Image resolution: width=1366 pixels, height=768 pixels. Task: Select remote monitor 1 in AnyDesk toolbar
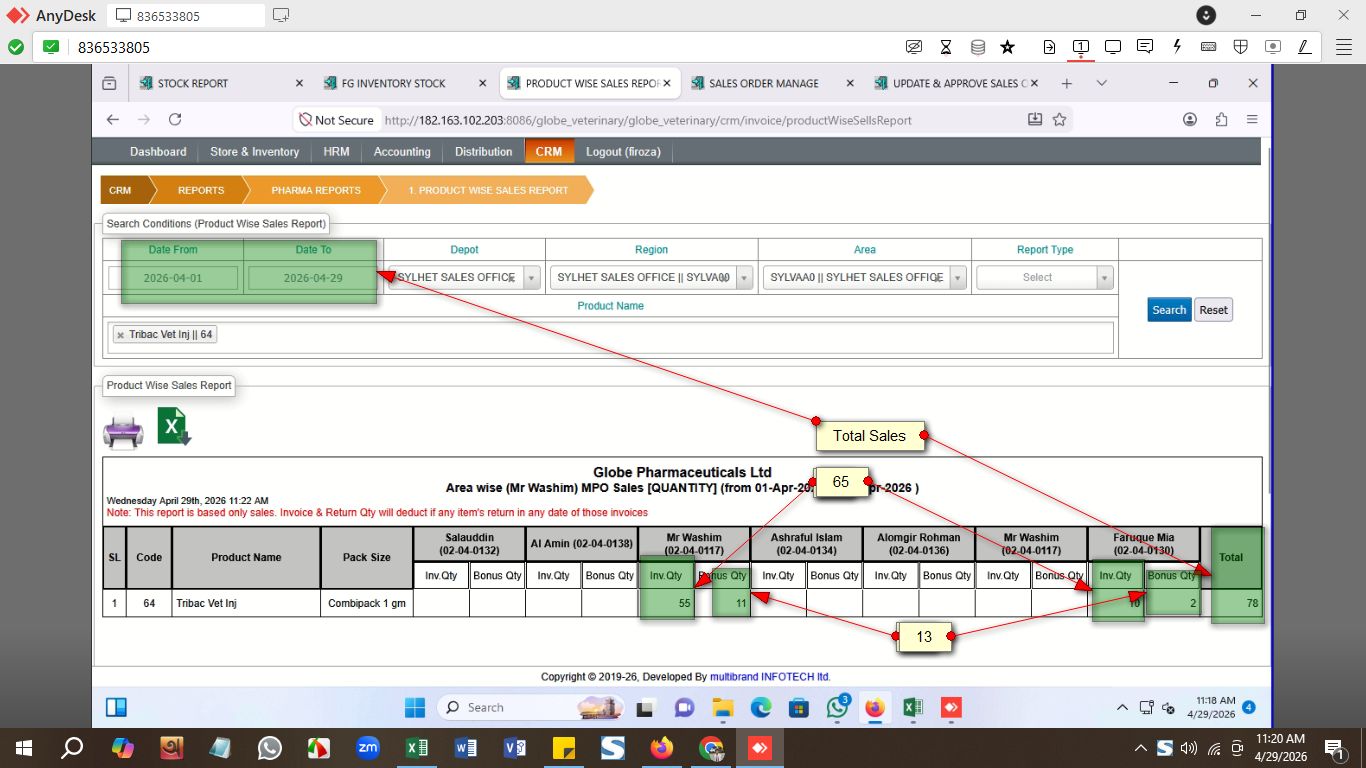pos(1081,47)
